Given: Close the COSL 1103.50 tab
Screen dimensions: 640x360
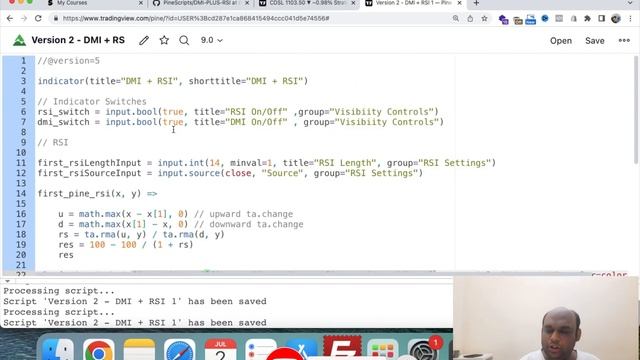Looking at the screenshot, I should [353, 3].
